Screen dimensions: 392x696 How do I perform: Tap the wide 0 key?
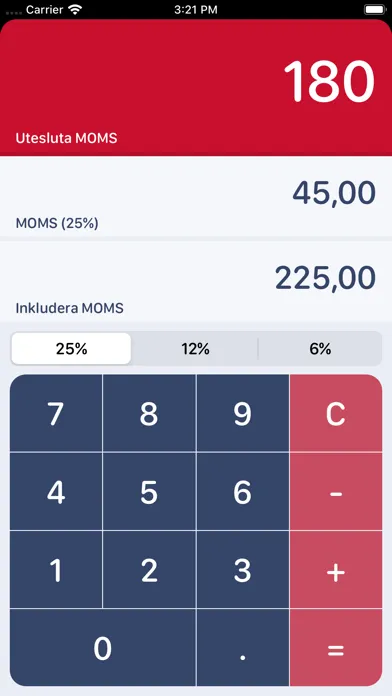[x=103, y=648]
